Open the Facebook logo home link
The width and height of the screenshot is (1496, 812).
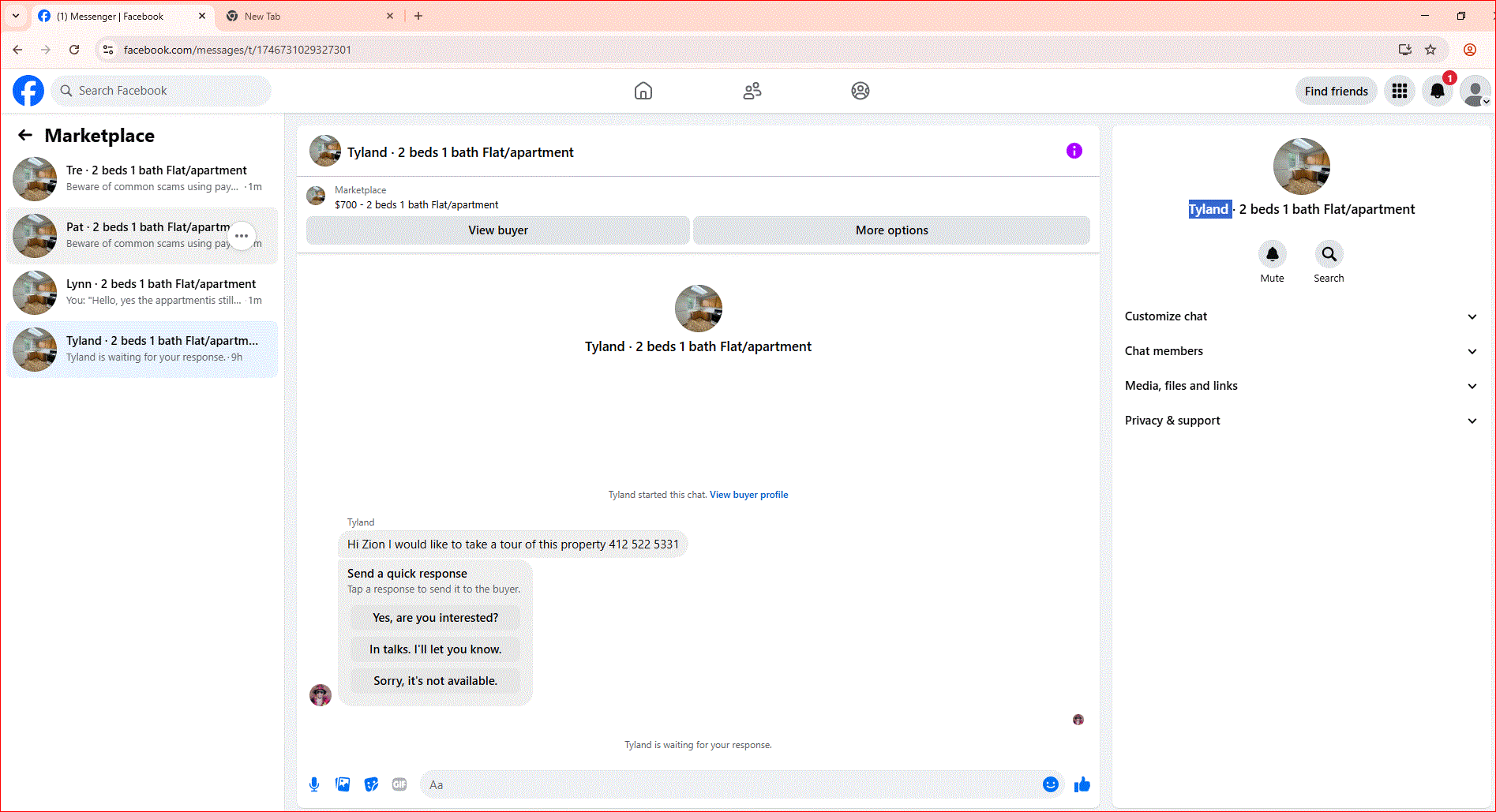click(x=28, y=91)
